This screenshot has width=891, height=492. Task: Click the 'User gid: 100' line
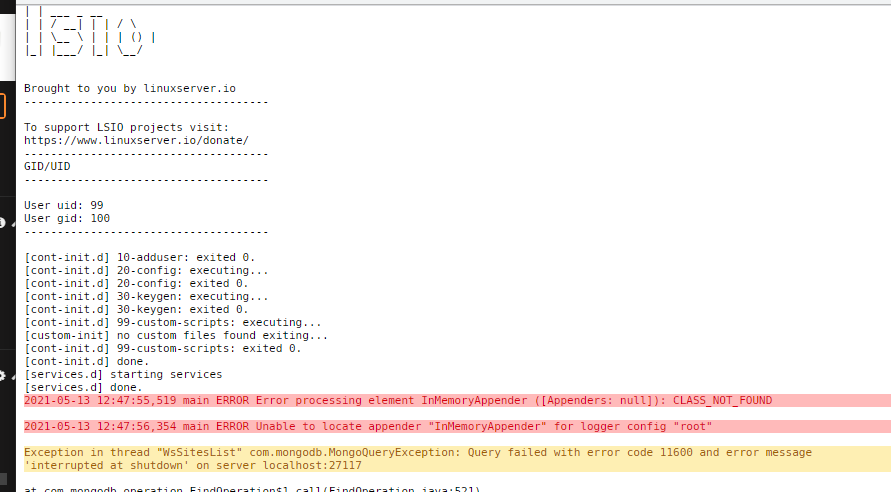point(67,218)
